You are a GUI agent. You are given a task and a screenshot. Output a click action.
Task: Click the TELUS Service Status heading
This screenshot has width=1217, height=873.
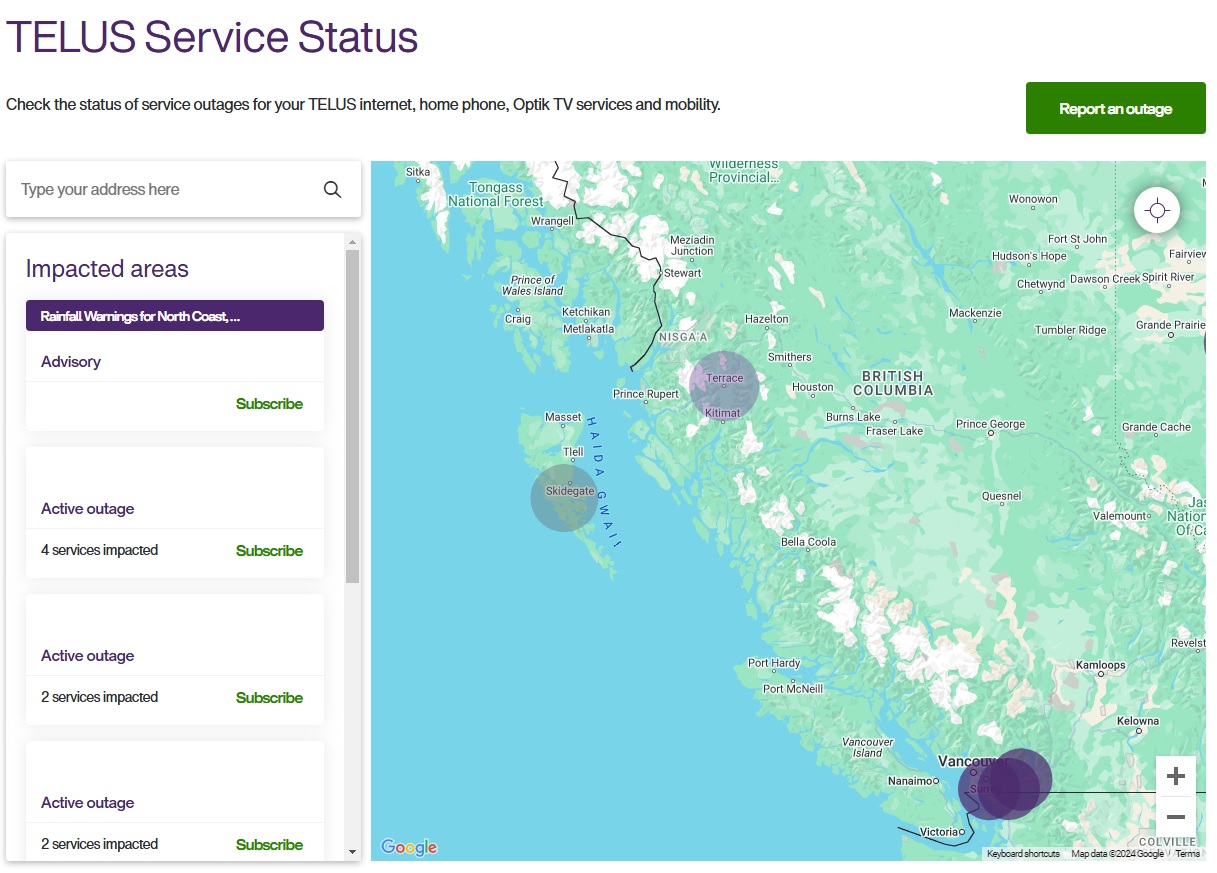[x=212, y=37]
